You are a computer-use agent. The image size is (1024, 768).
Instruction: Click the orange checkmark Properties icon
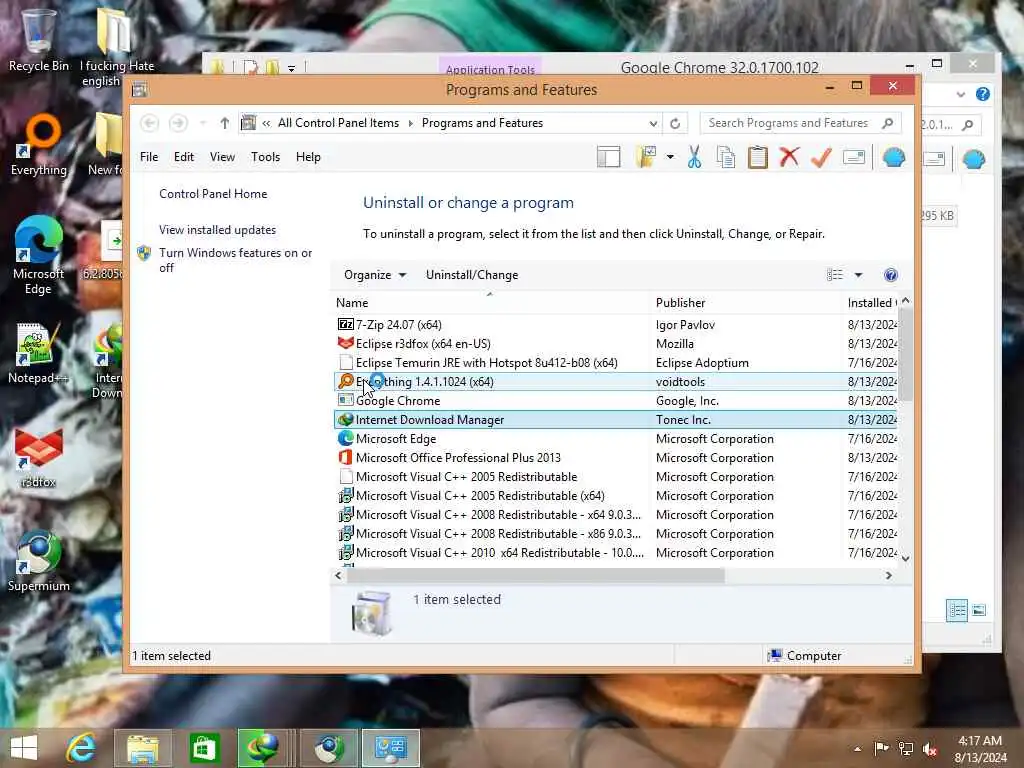point(822,157)
